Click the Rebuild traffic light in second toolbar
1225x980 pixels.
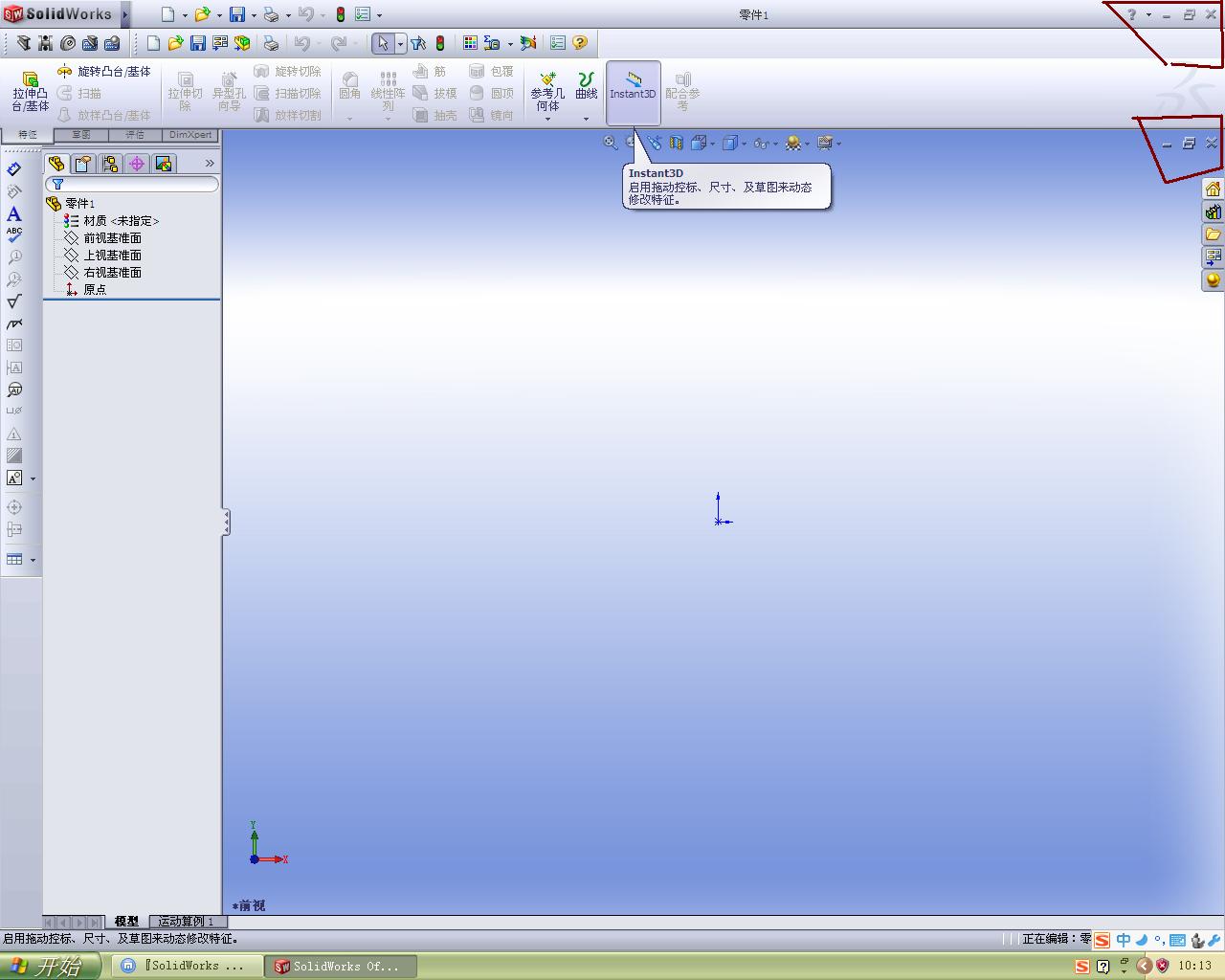click(x=440, y=43)
